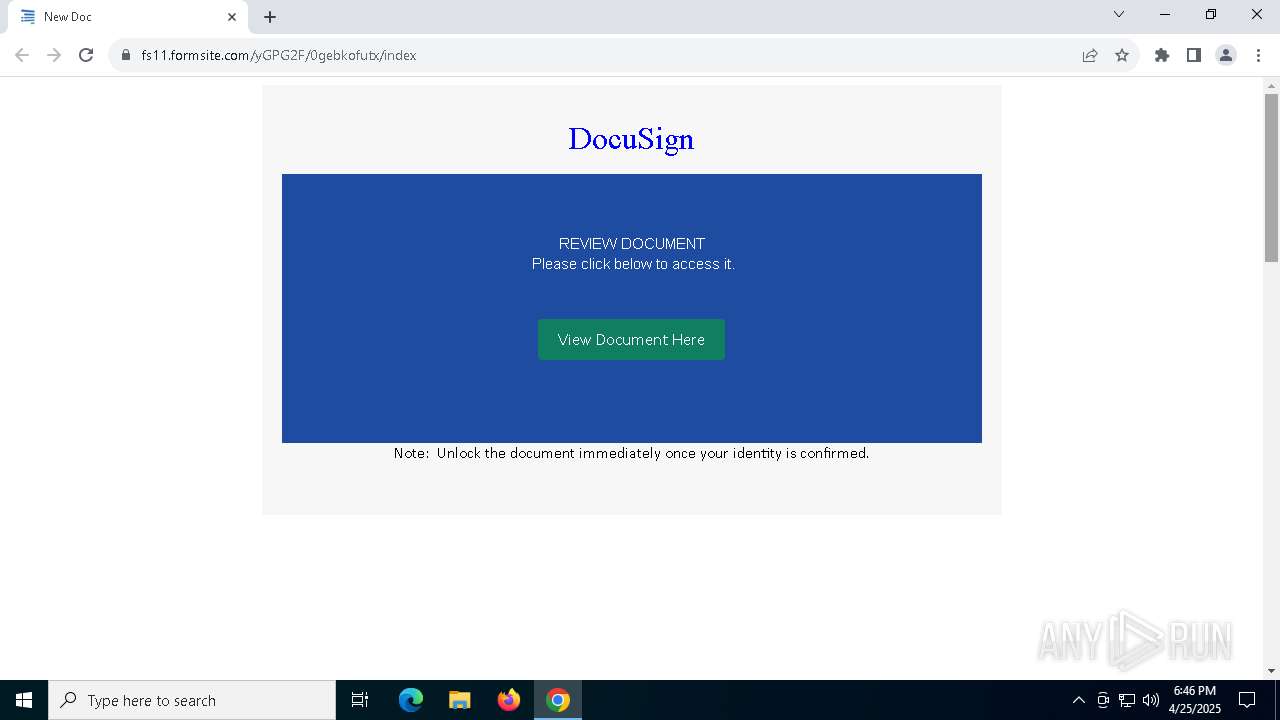Close the New Doc tab
The width and height of the screenshot is (1280, 720).
pos(232,17)
